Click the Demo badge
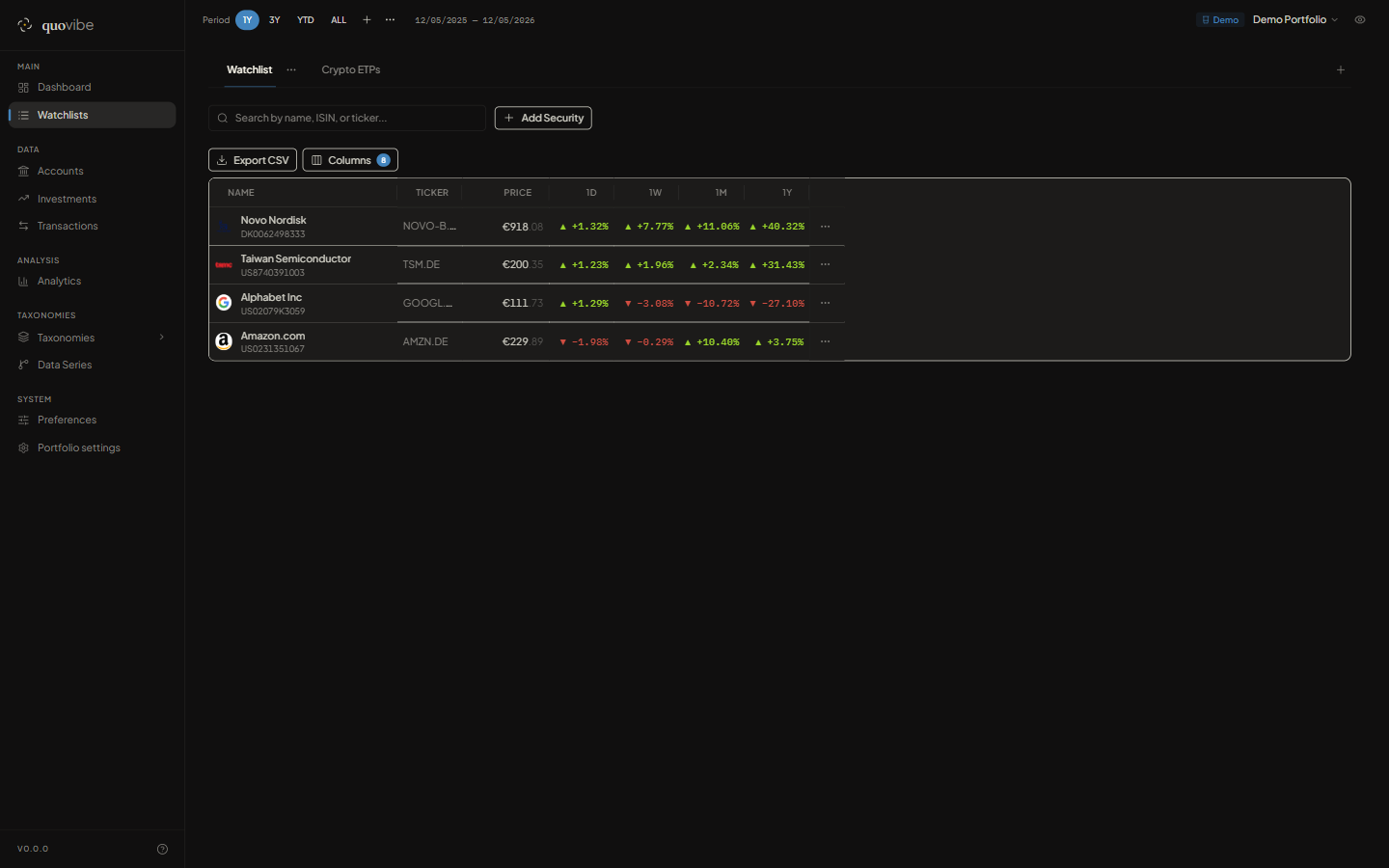 click(1220, 19)
